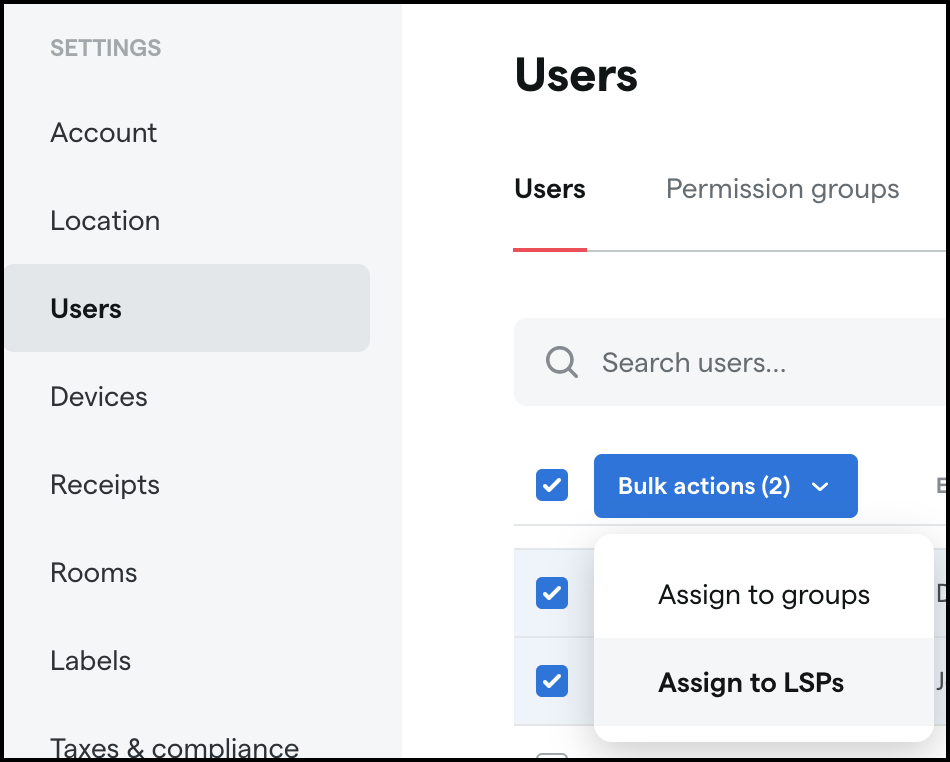Navigate to Receipts settings
This screenshot has height=762, width=950.
105,485
